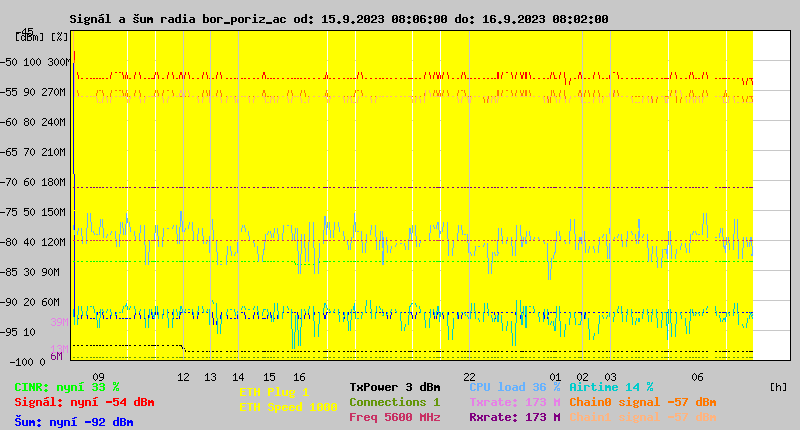Image resolution: width=800 pixels, height=430 pixels.
Task: Click the cyan Airtime 14 % legend
Action: 611,387
